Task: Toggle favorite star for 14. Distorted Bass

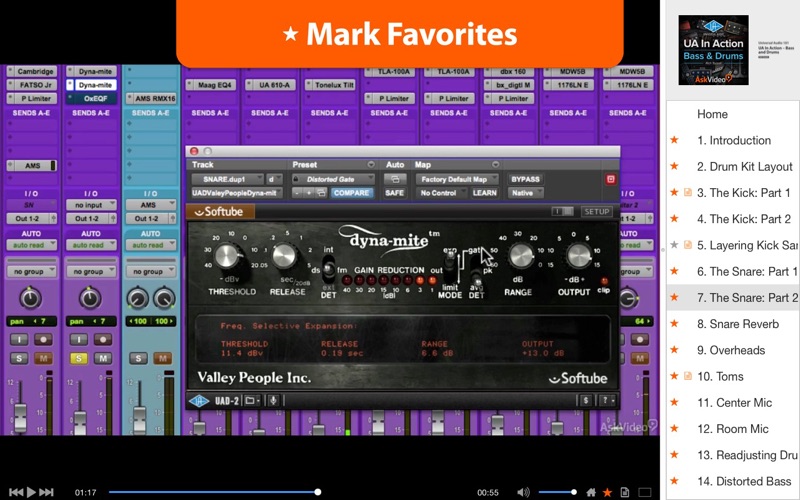Action: click(x=674, y=481)
